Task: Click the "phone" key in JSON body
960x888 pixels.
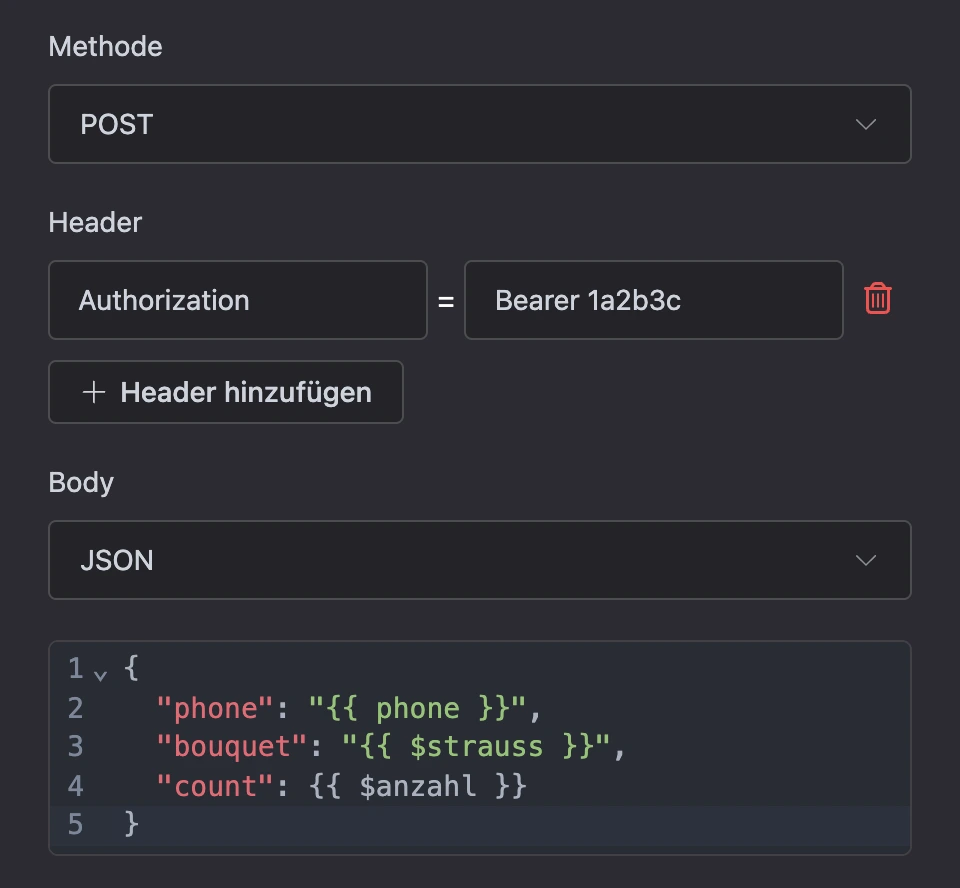Action: pyautogui.click(x=214, y=709)
